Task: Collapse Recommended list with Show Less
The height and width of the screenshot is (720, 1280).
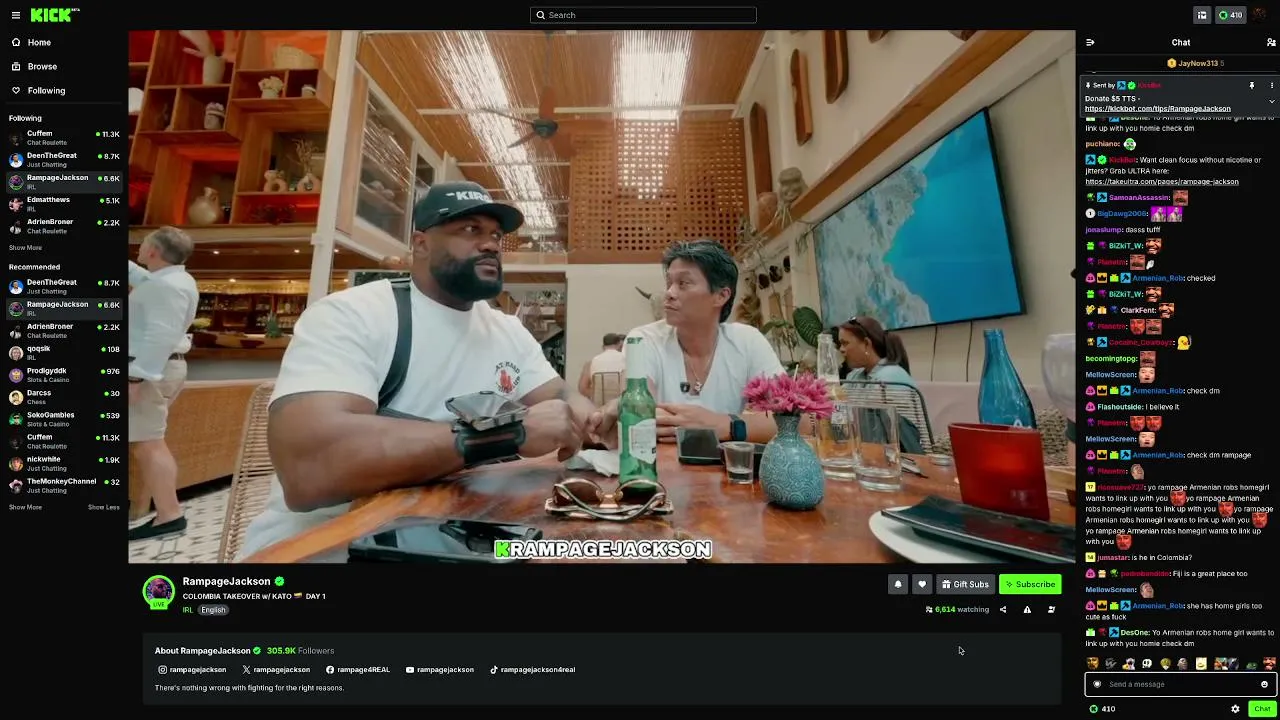Action: (103, 507)
